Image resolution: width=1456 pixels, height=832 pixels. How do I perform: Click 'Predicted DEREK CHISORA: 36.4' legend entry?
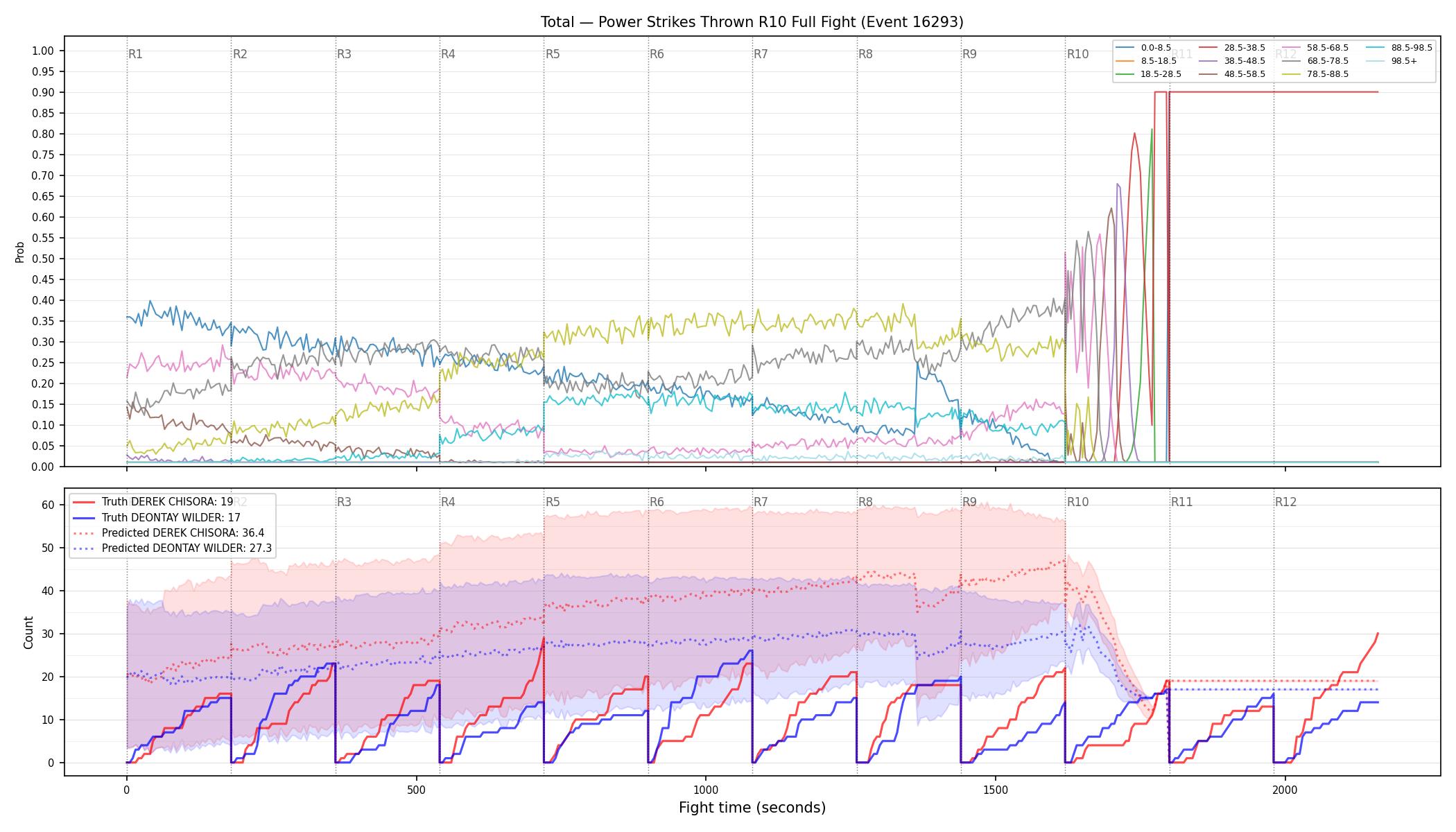(168, 532)
